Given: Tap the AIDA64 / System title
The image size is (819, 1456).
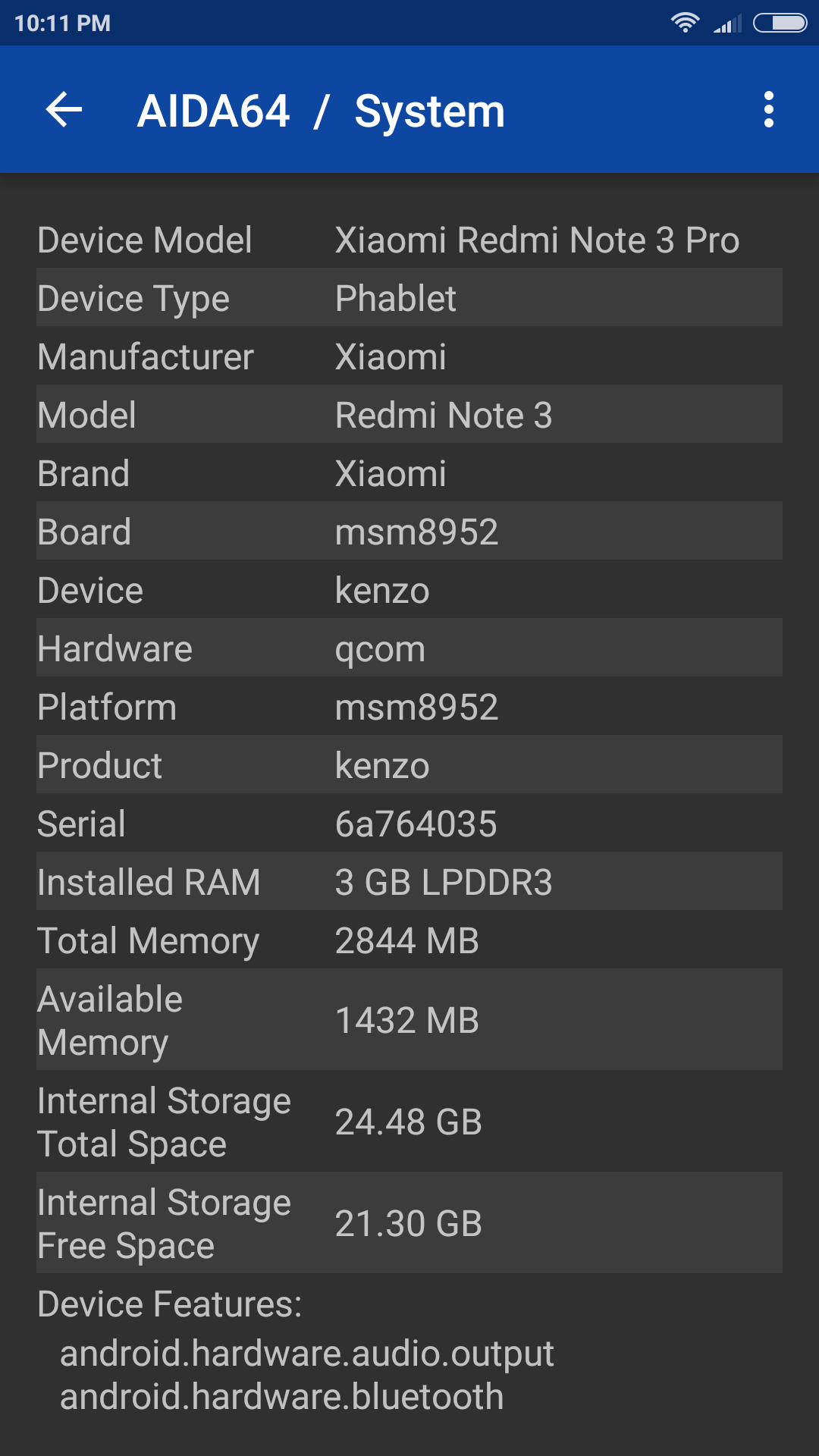Looking at the screenshot, I should pos(321,111).
